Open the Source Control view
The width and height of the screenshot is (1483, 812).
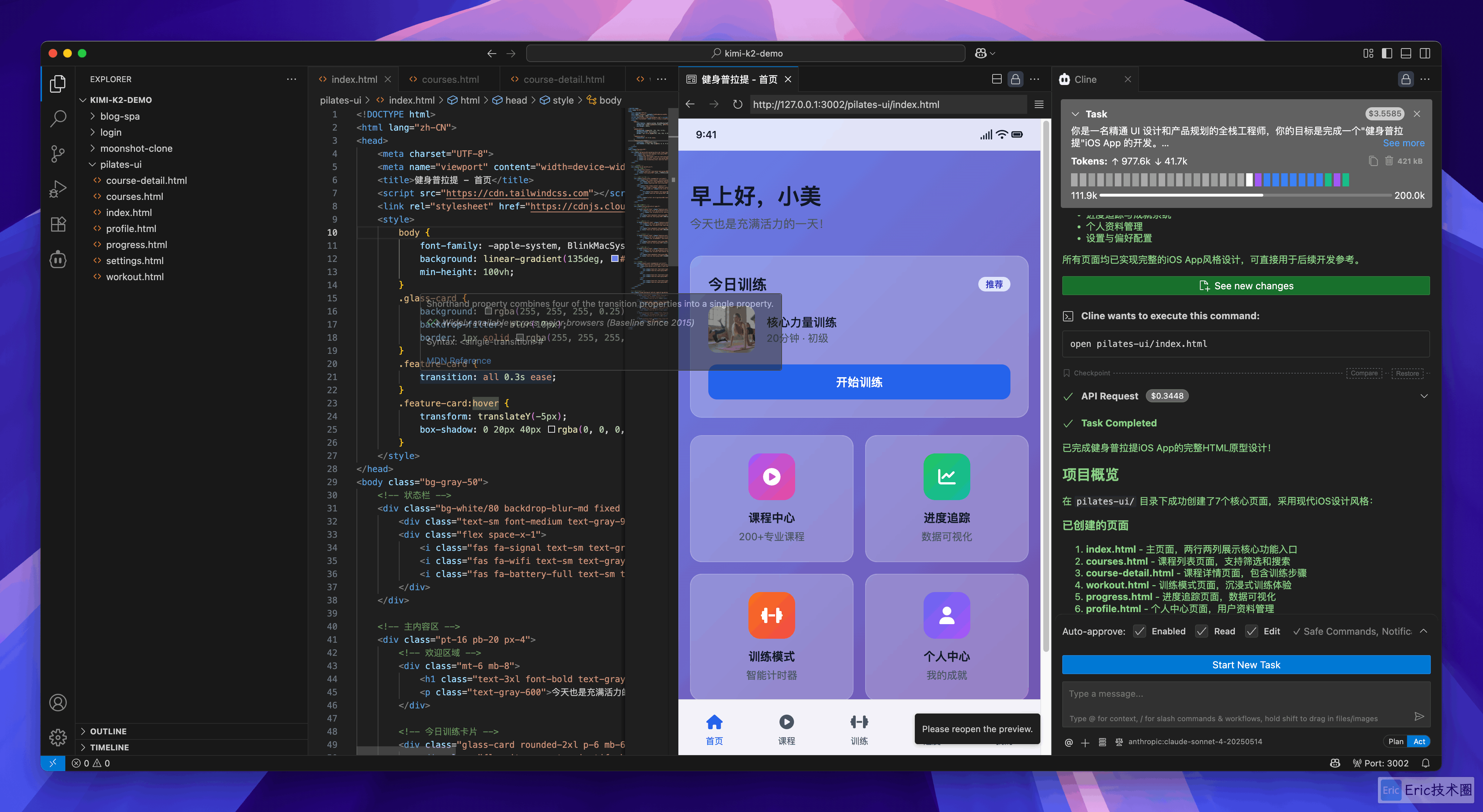[58, 154]
